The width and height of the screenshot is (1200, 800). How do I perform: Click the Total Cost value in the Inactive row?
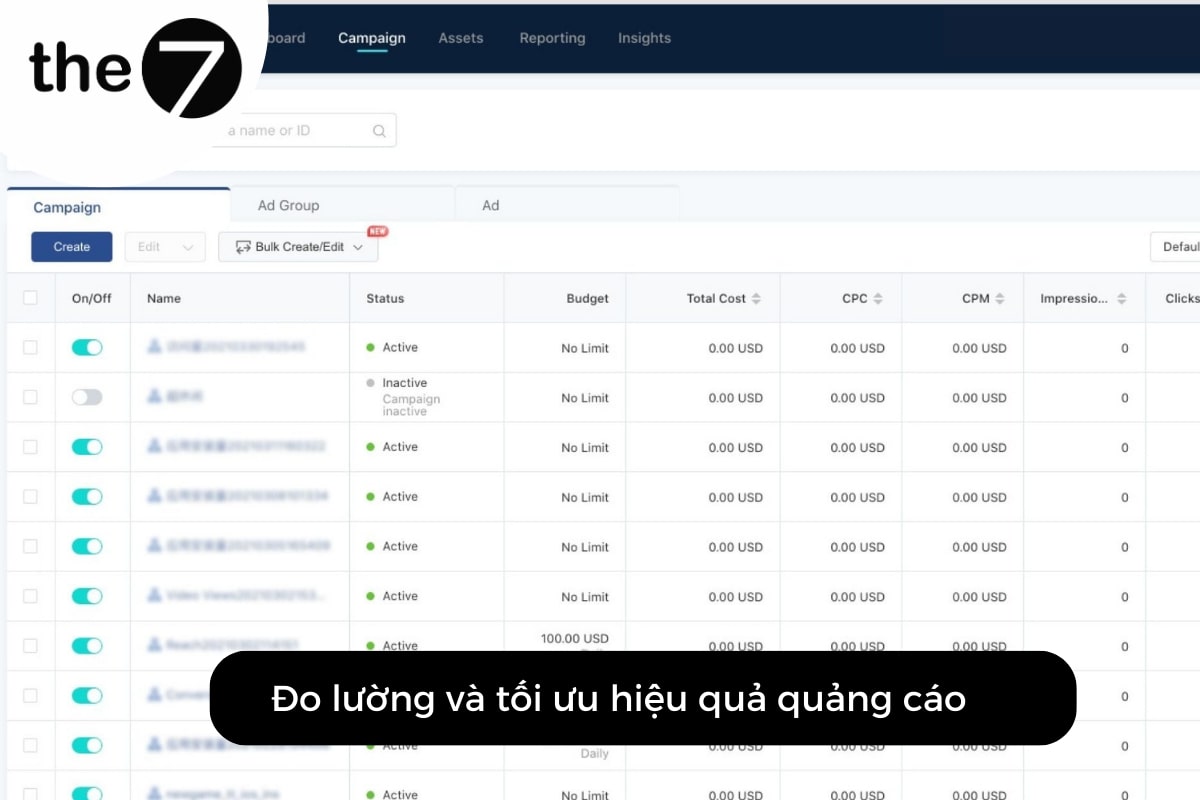[x=736, y=398]
